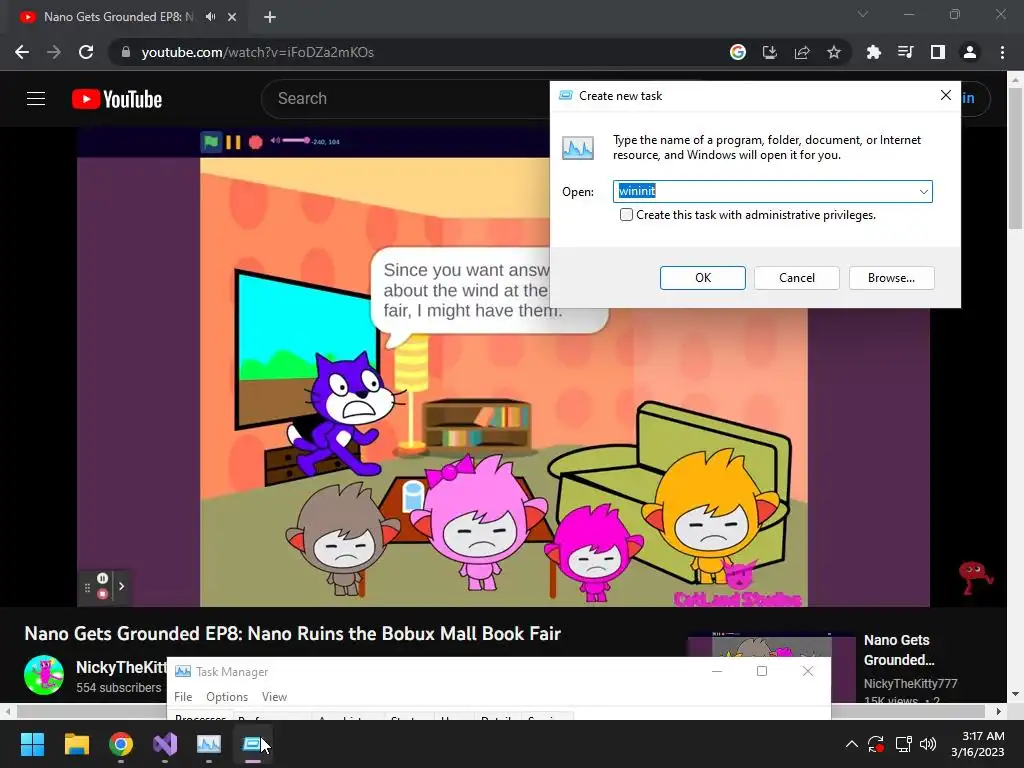Share this page via the share icon
This screenshot has height=768, width=1024.
coord(802,52)
